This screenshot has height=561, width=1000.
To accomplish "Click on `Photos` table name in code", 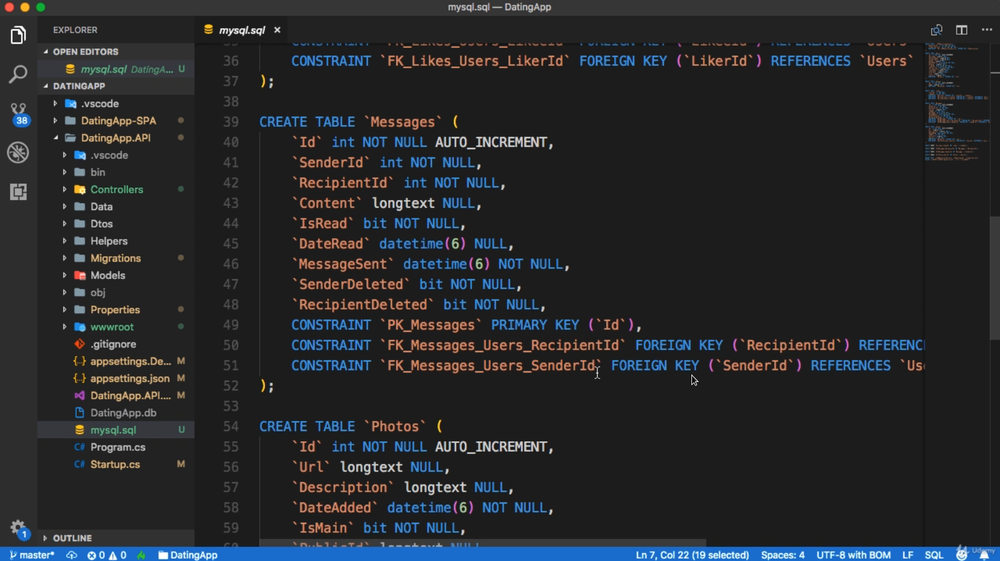I will click(395, 426).
